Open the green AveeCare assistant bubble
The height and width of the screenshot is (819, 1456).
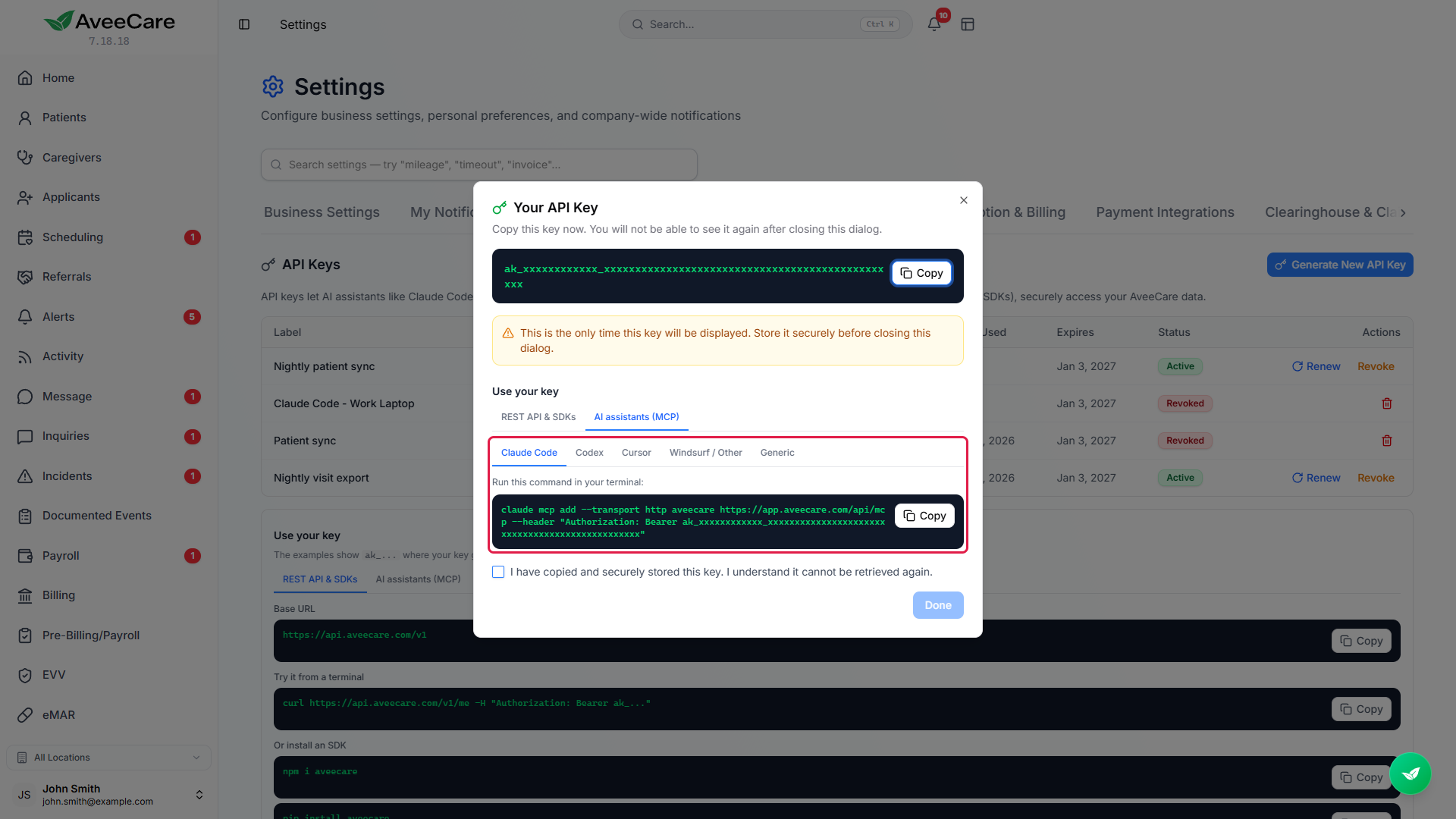1410,773
